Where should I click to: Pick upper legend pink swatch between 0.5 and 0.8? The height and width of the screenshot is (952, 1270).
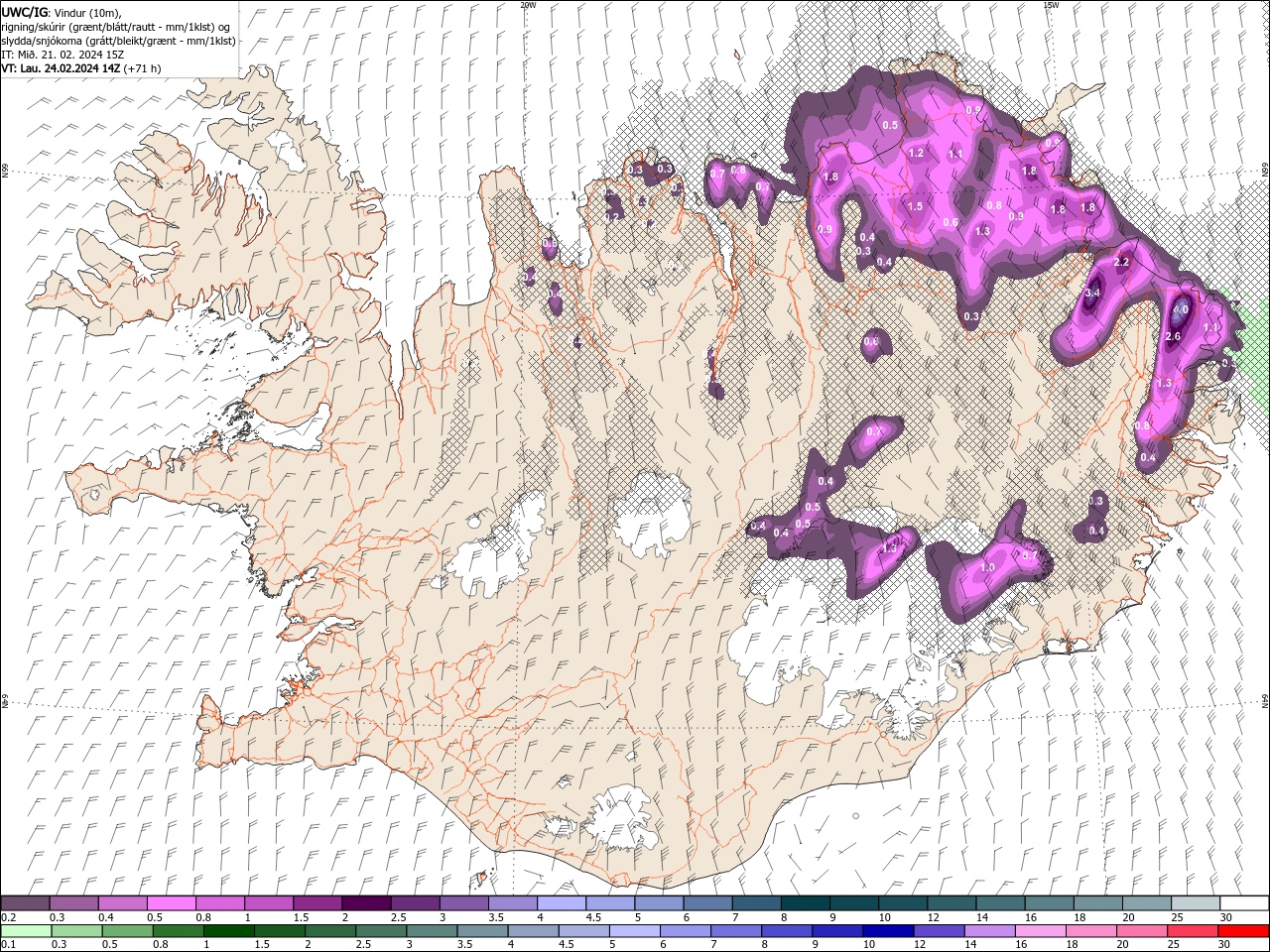(171, 903)
